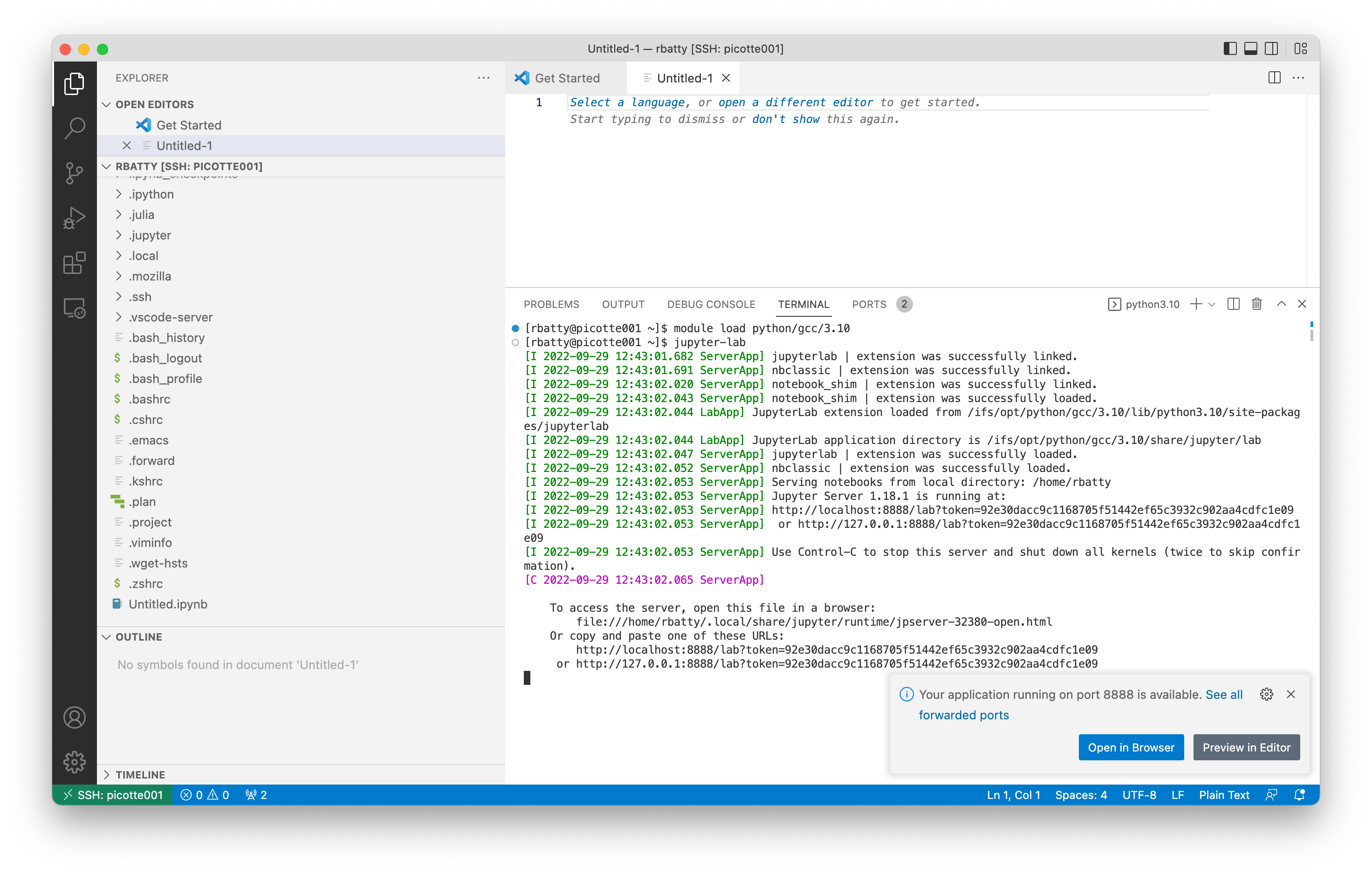Screen dimensions: 1372x874
Task: Click the Select a language link
Action: point(627,102)
